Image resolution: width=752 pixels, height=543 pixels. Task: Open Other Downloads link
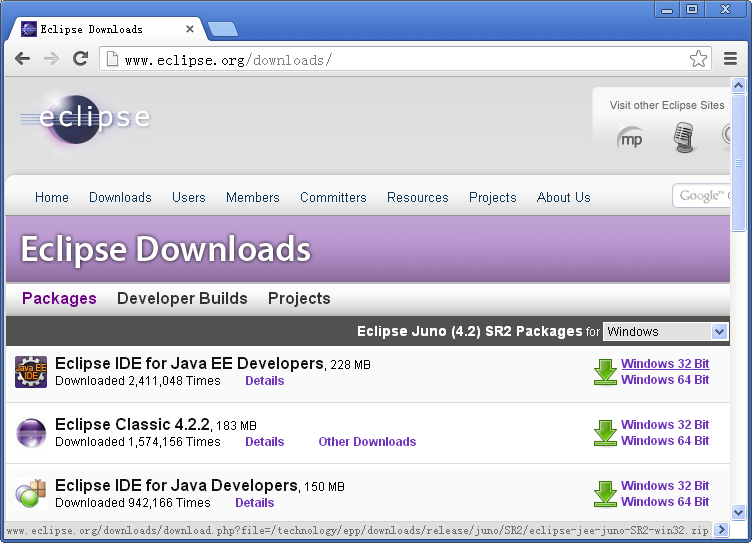tap(367, 442)
